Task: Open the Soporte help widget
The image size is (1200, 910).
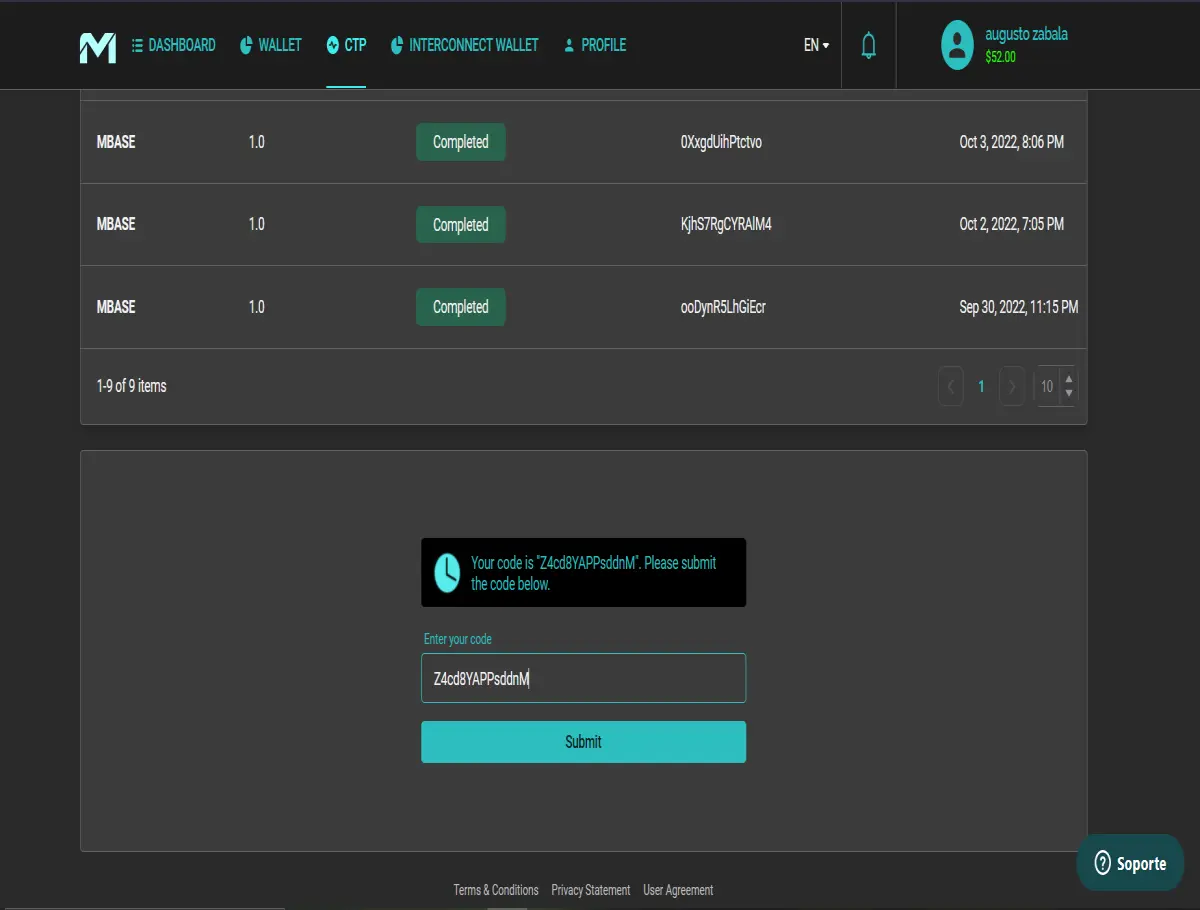Action: (x=1130, y=863)
